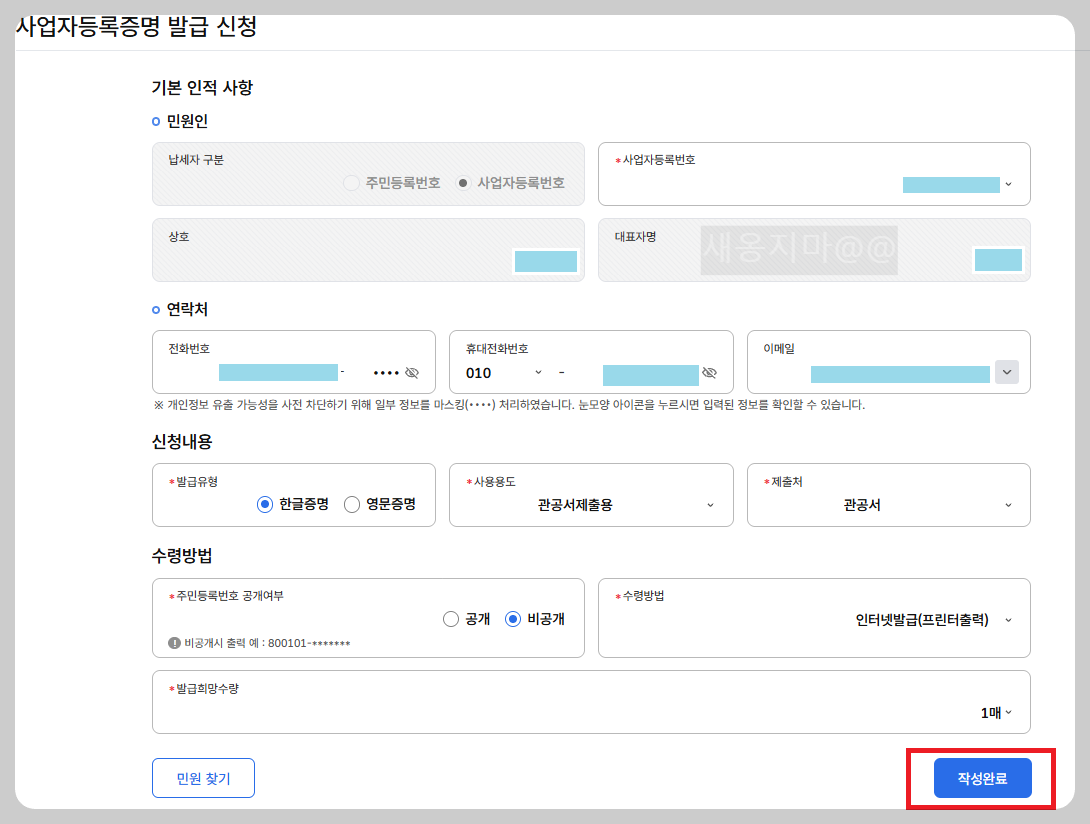This screenshot has width=1090, height=824.
Task: Reveal the masked 휴대전화번호 with eye icon
Action: point(709,373)
